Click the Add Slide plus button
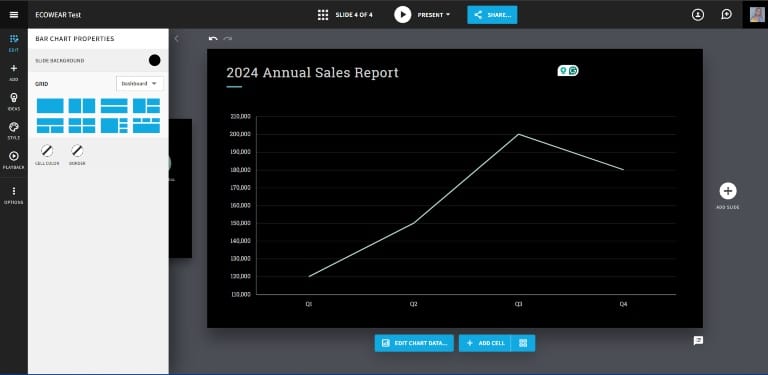The width and height of the screenshot is (768, 375). (728, 191)
